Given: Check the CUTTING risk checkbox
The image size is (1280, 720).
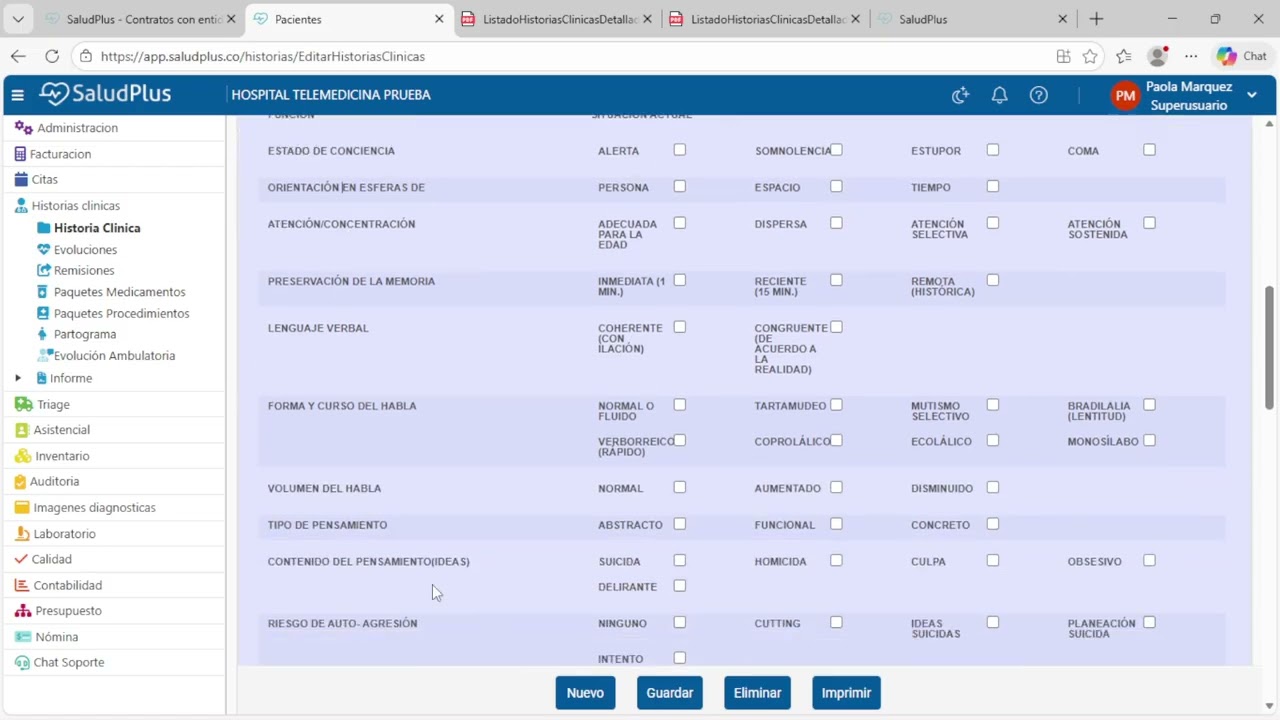Looking at the screenshot, I should click(836, 622).
